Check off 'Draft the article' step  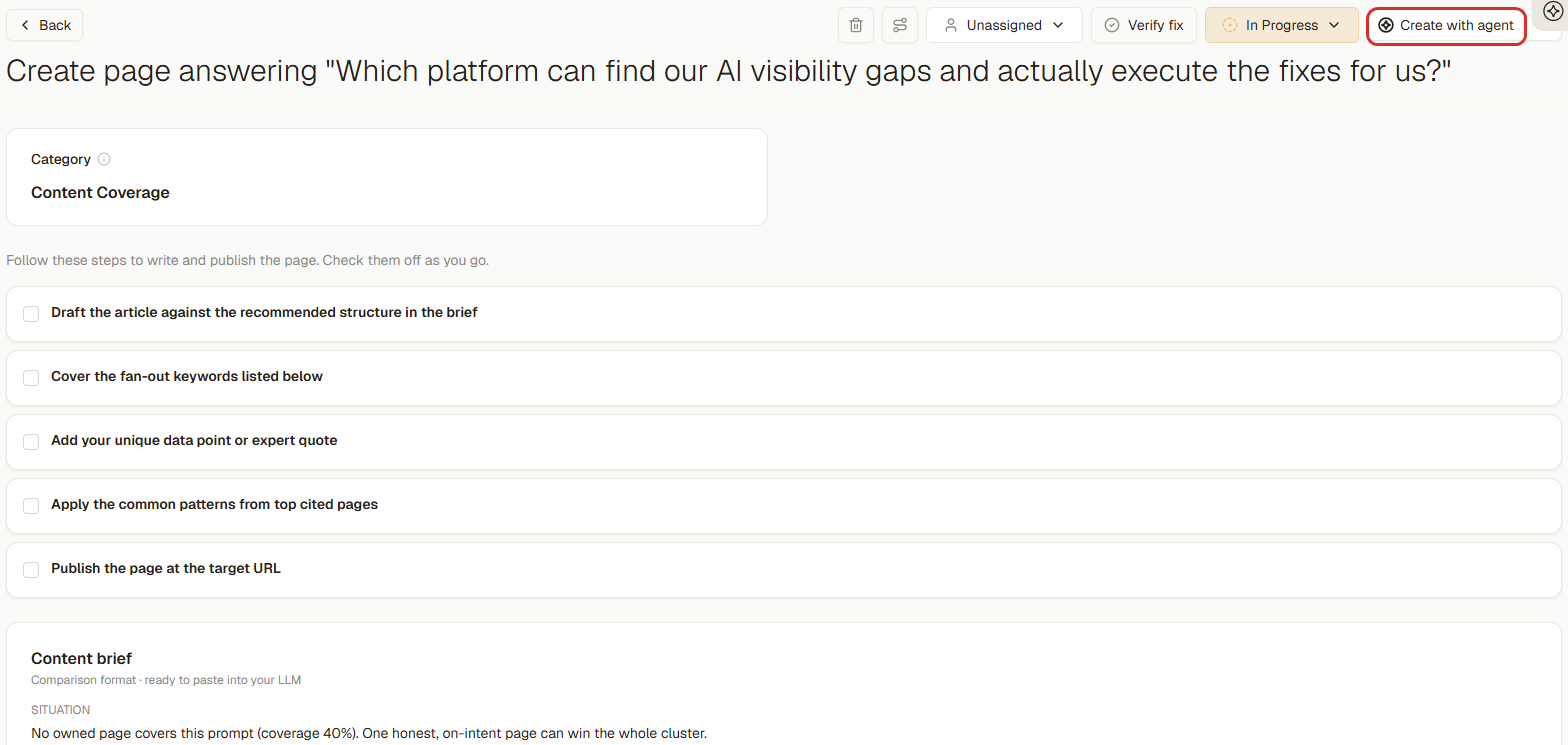click(x=31, y=313)
